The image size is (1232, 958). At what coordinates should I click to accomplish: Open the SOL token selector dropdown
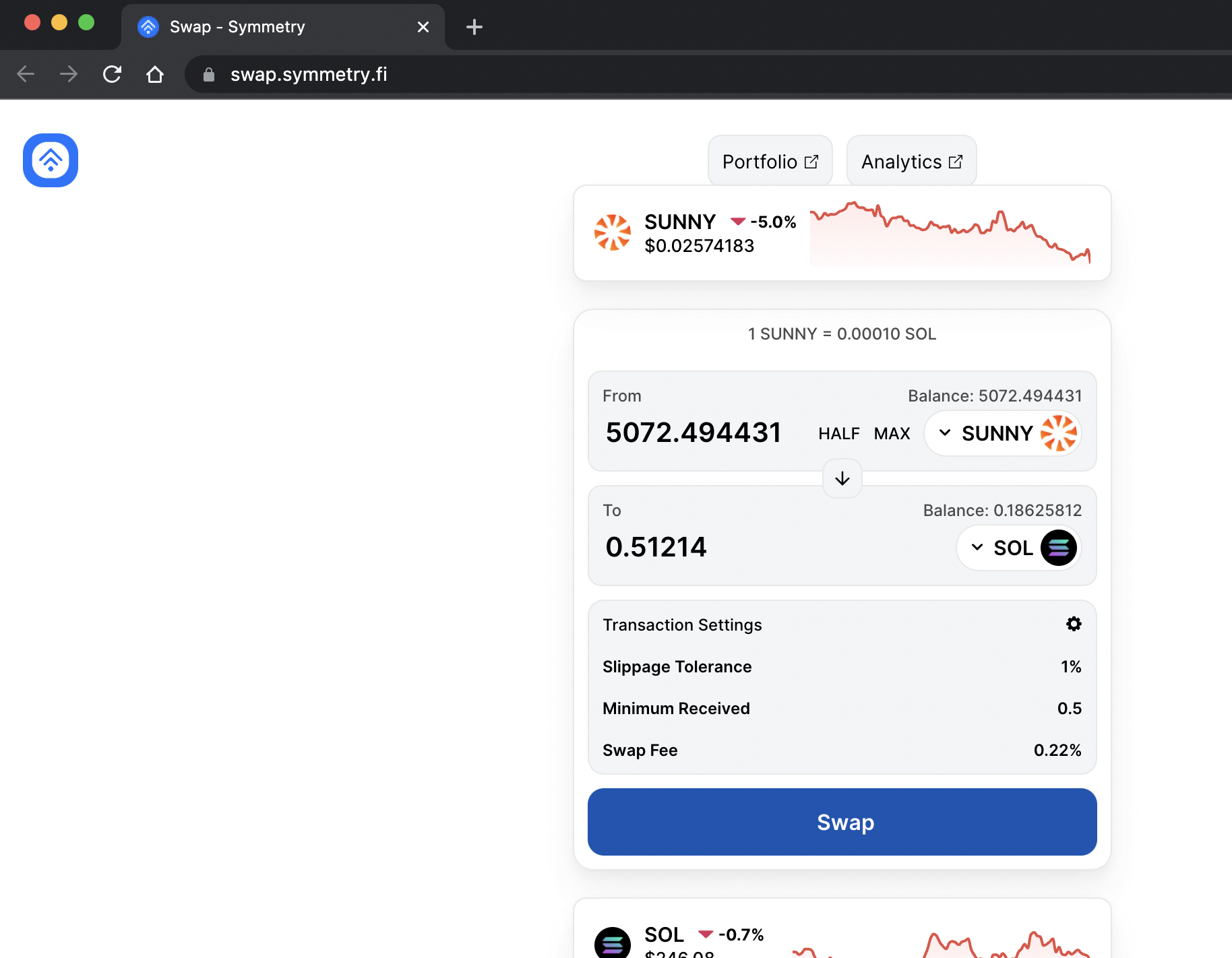pyautogui.click(x=1019, y=548)
